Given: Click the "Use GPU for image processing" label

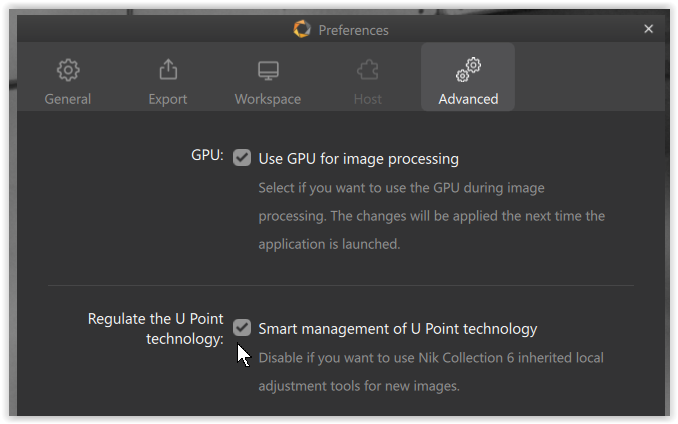Looking at the screenshot, I should 358,158.
